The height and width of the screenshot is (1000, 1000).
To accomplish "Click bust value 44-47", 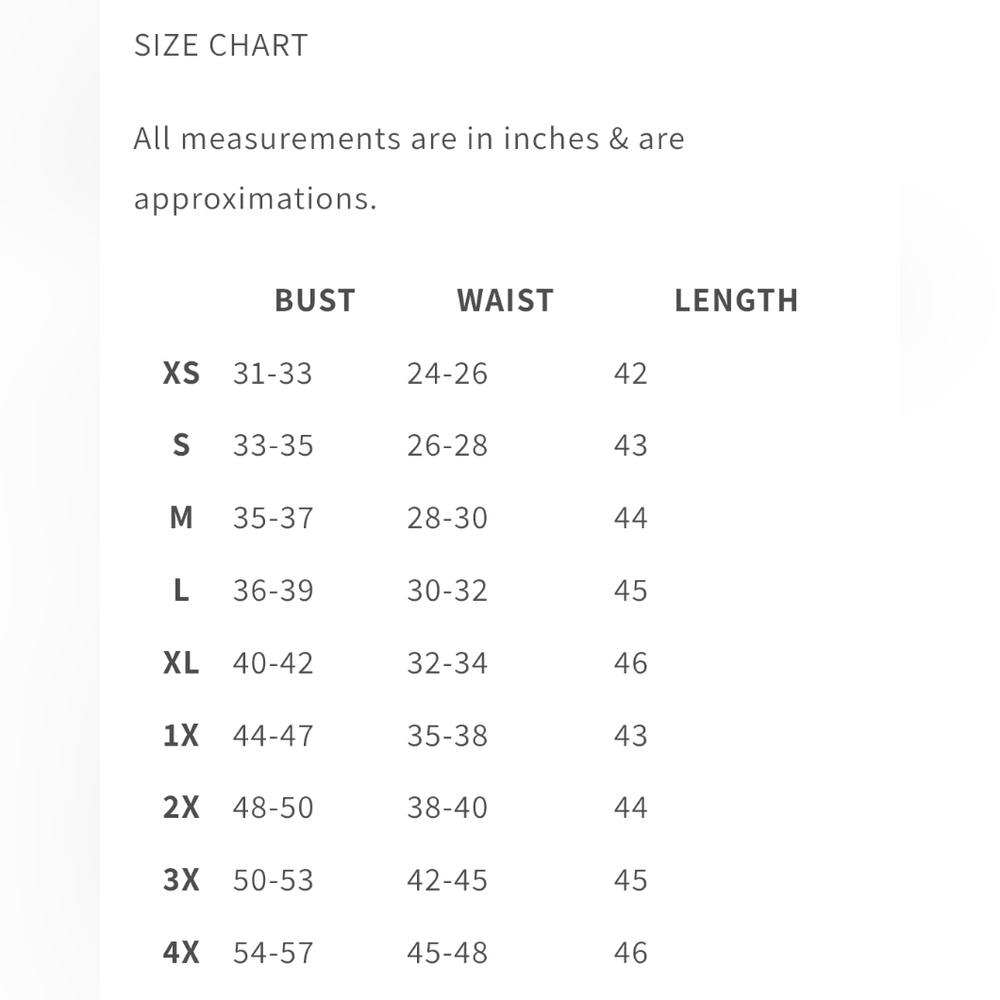I will [x=273, y=736].
